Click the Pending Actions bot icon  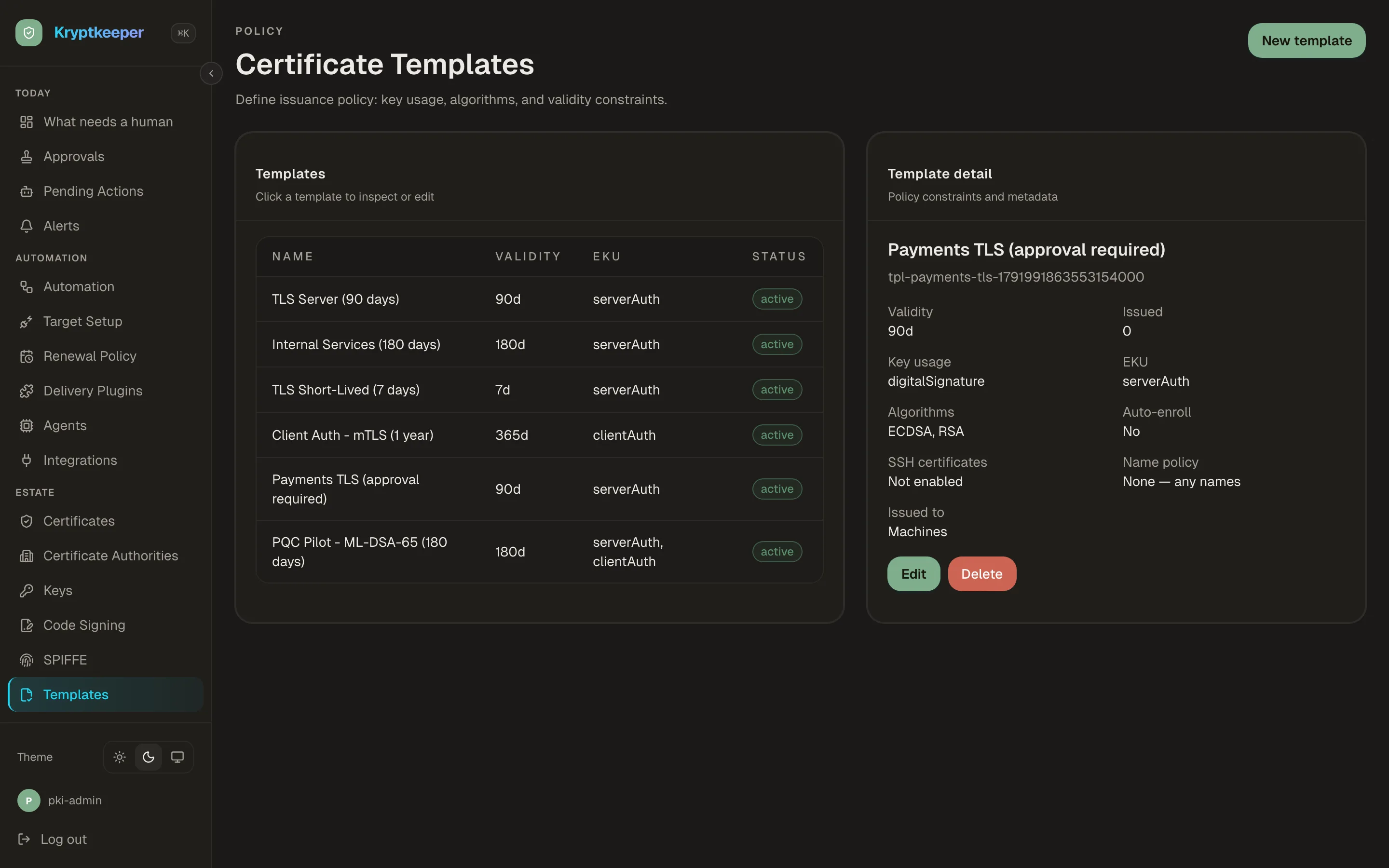click(x=27, y=191)
